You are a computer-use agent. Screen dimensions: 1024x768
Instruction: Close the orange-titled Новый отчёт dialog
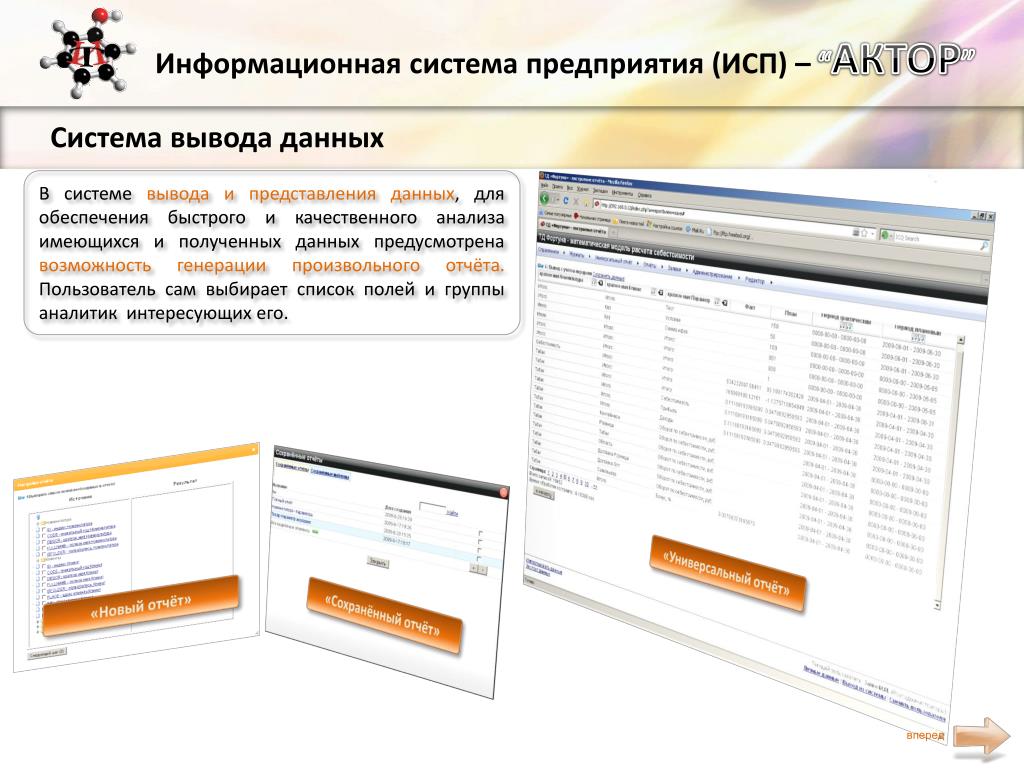253,449
